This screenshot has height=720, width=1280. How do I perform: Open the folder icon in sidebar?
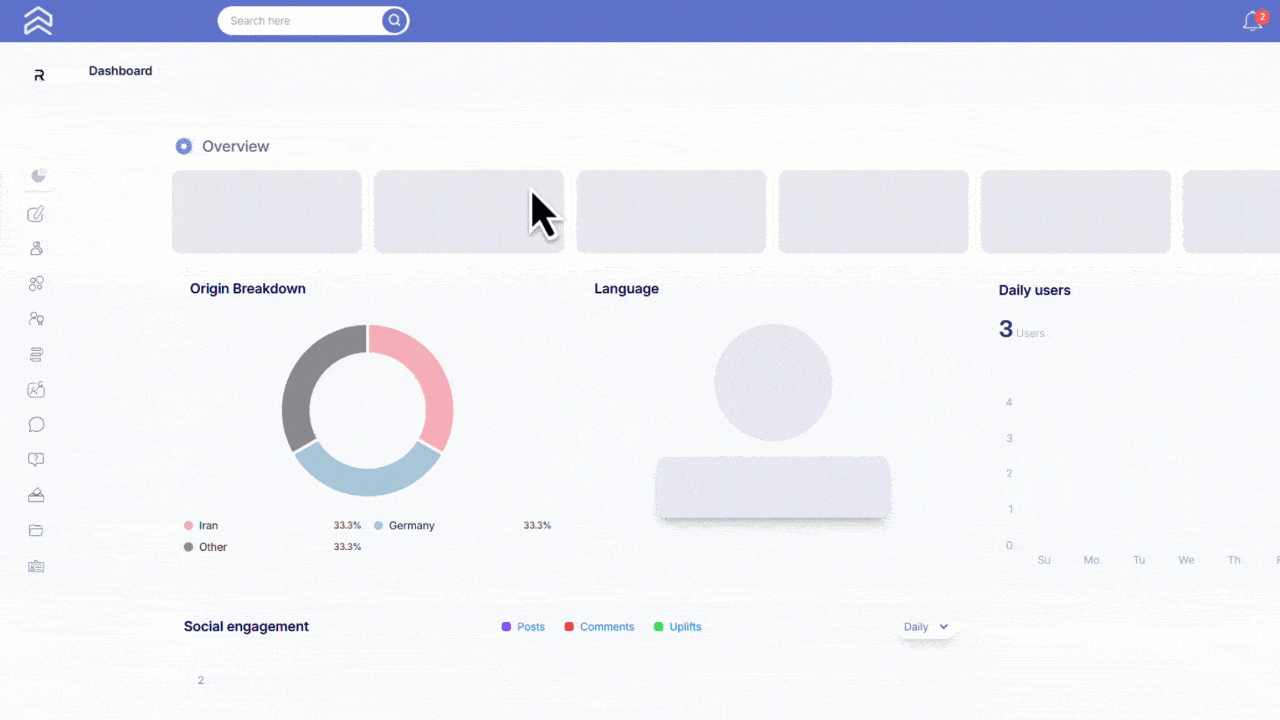[x=36, y=531]
